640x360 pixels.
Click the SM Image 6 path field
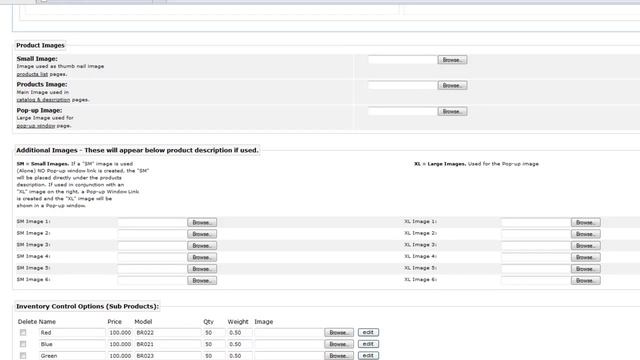click(x=152, y=280)
